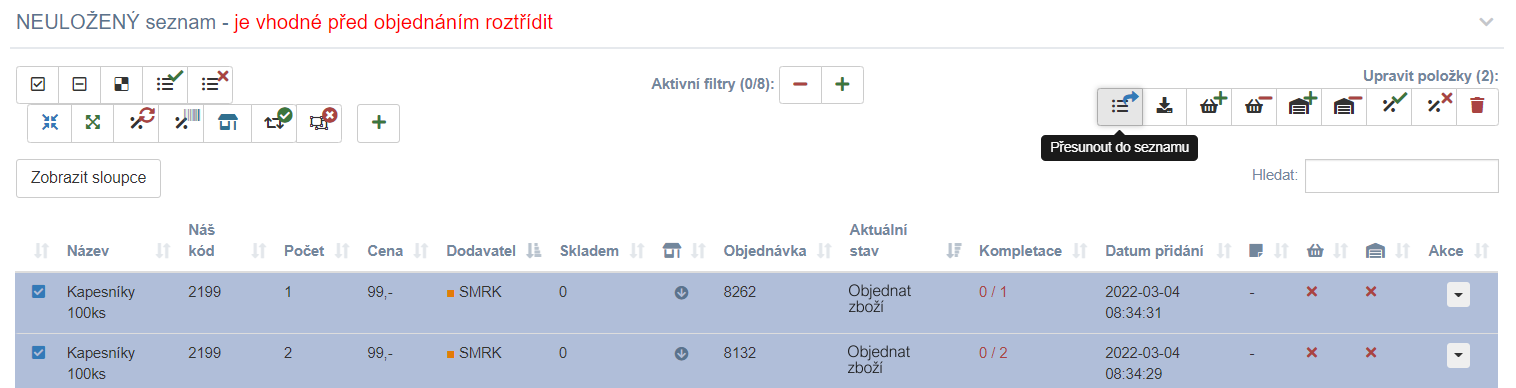Screen dimensions: 1516x388
Task: Uncheck the first Kapesníky row checkbox
Action: 39,292
